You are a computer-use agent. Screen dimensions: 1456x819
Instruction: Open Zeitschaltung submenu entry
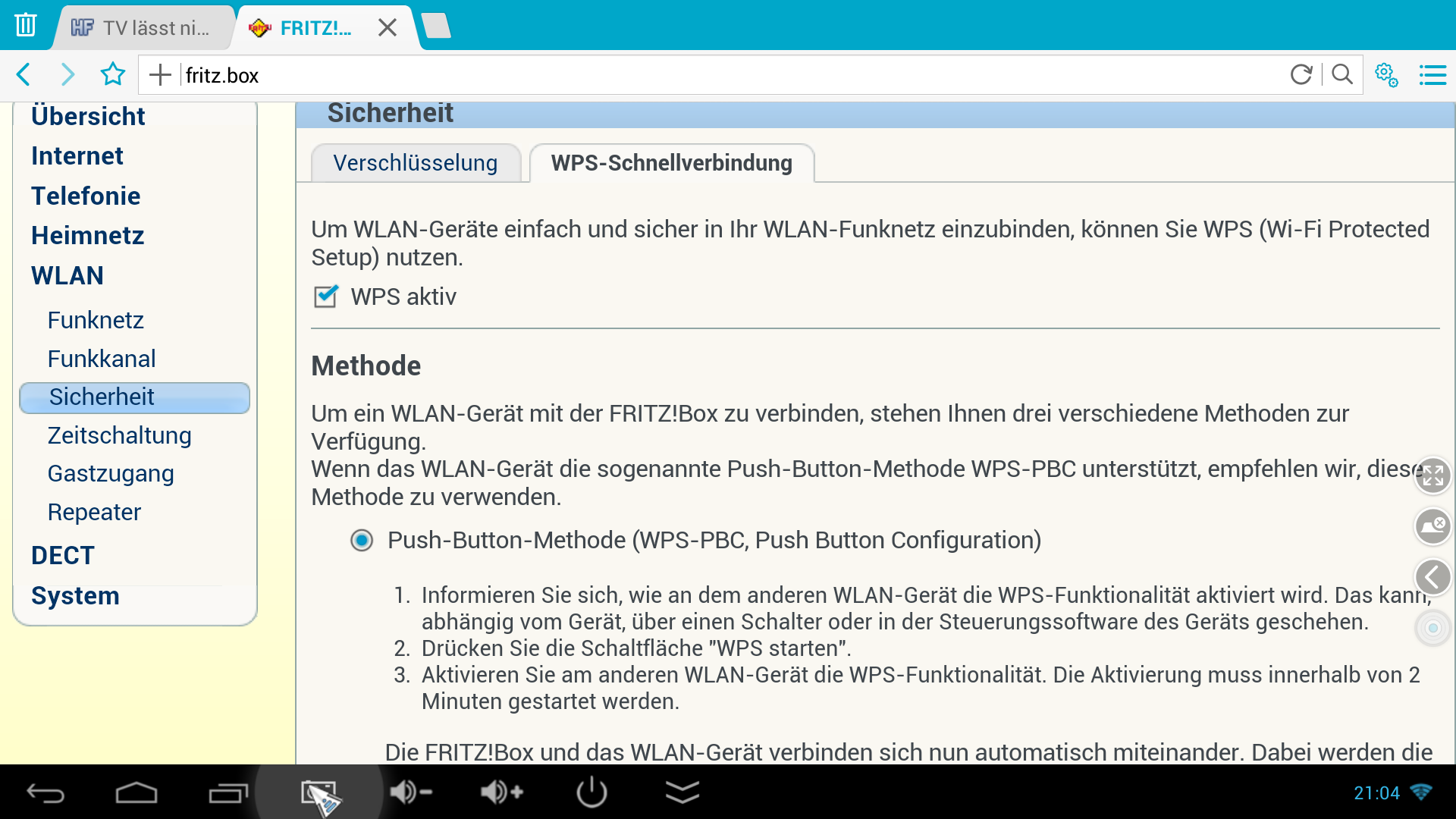[120, 435]
